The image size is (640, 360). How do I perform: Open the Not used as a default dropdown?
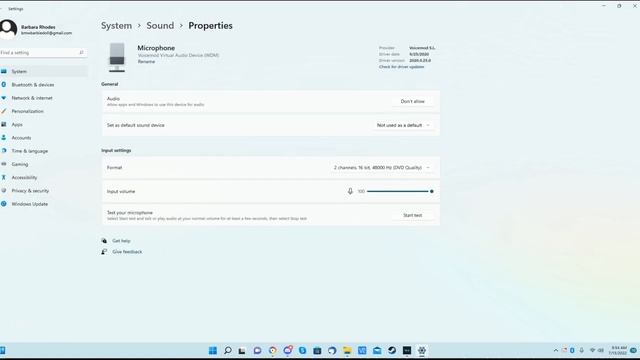tap(403, 125)
